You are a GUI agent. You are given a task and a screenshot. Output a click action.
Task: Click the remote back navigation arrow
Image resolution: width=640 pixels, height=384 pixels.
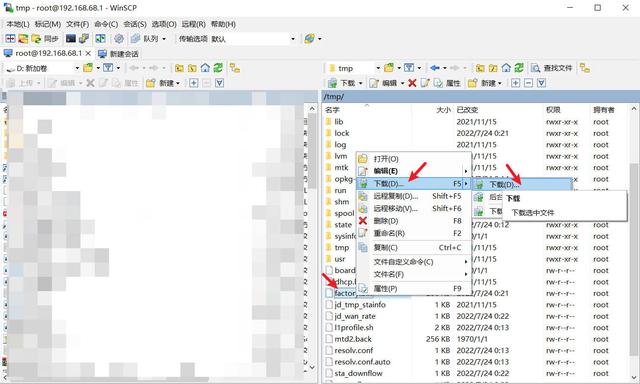pos(435,68)
